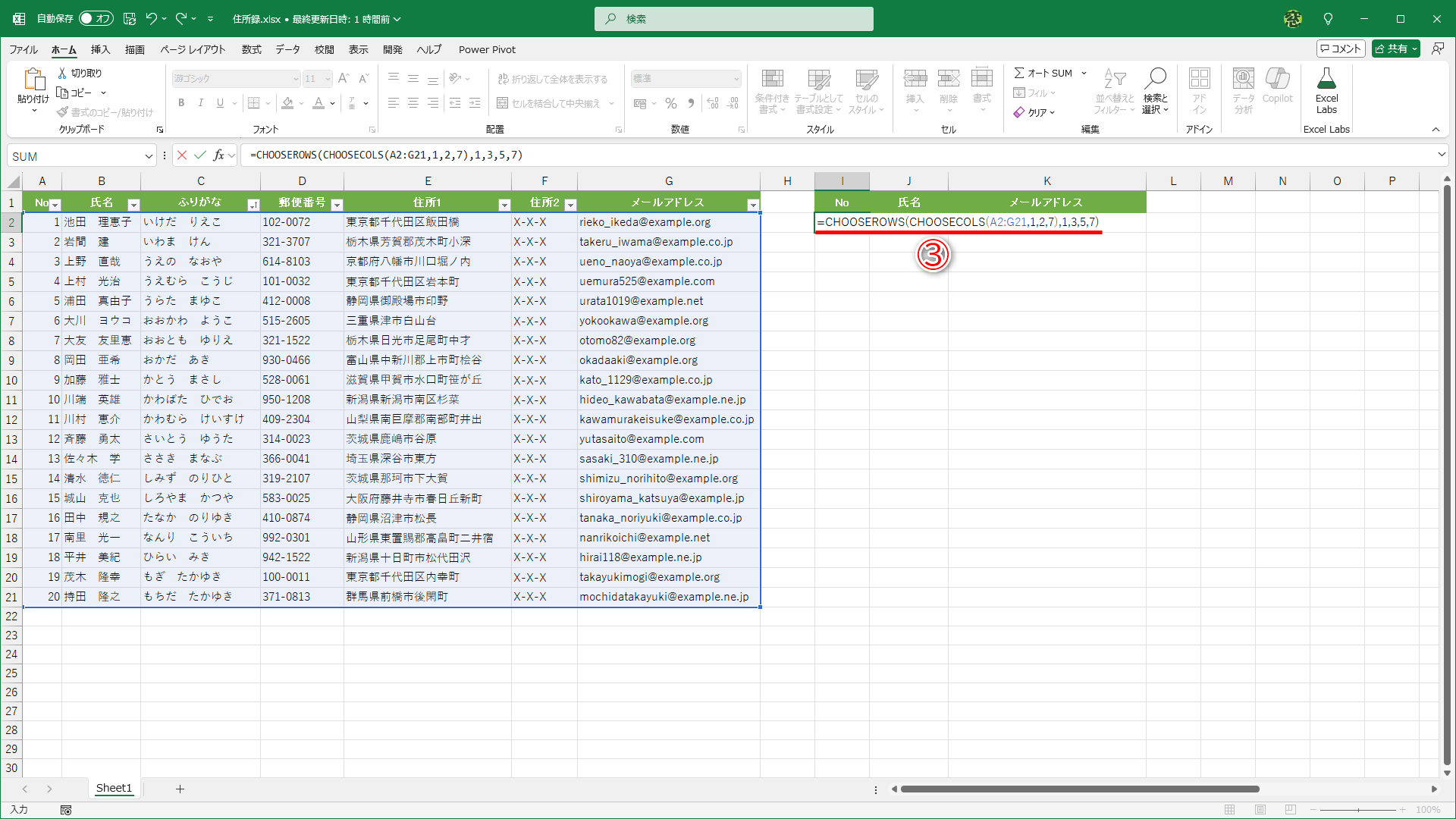Viewport: 1456px width, 819px height.
Task: Toggle underline formatting
Action: coord(219,102)
